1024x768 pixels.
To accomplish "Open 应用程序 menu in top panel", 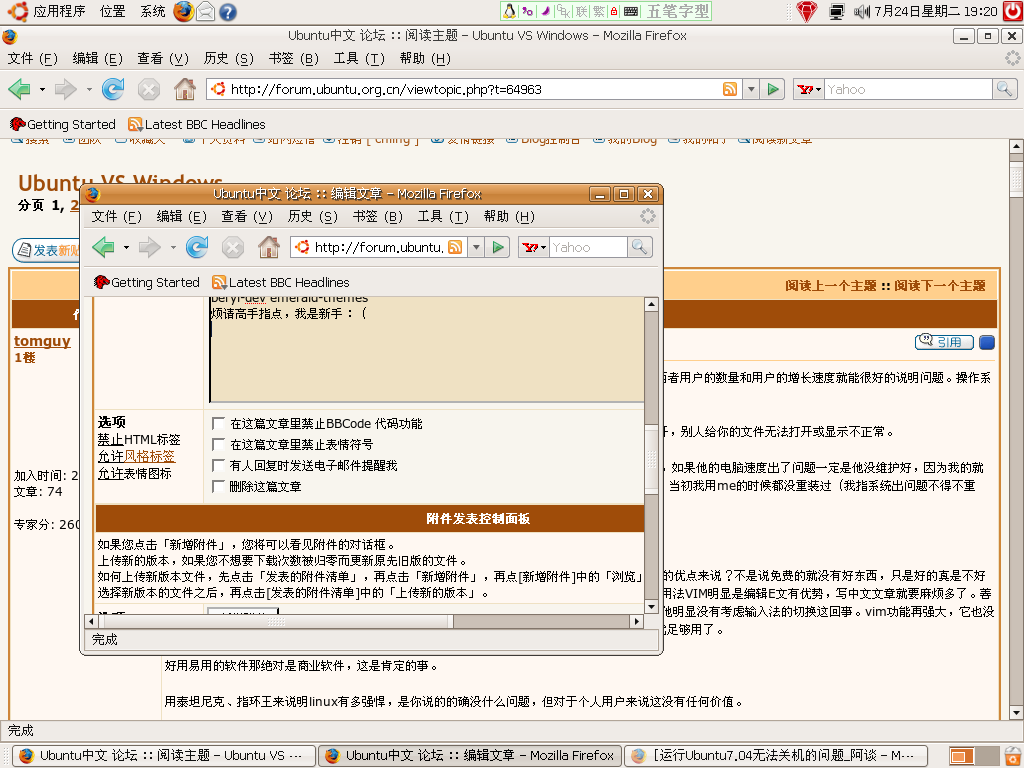I will click(59, 11).
